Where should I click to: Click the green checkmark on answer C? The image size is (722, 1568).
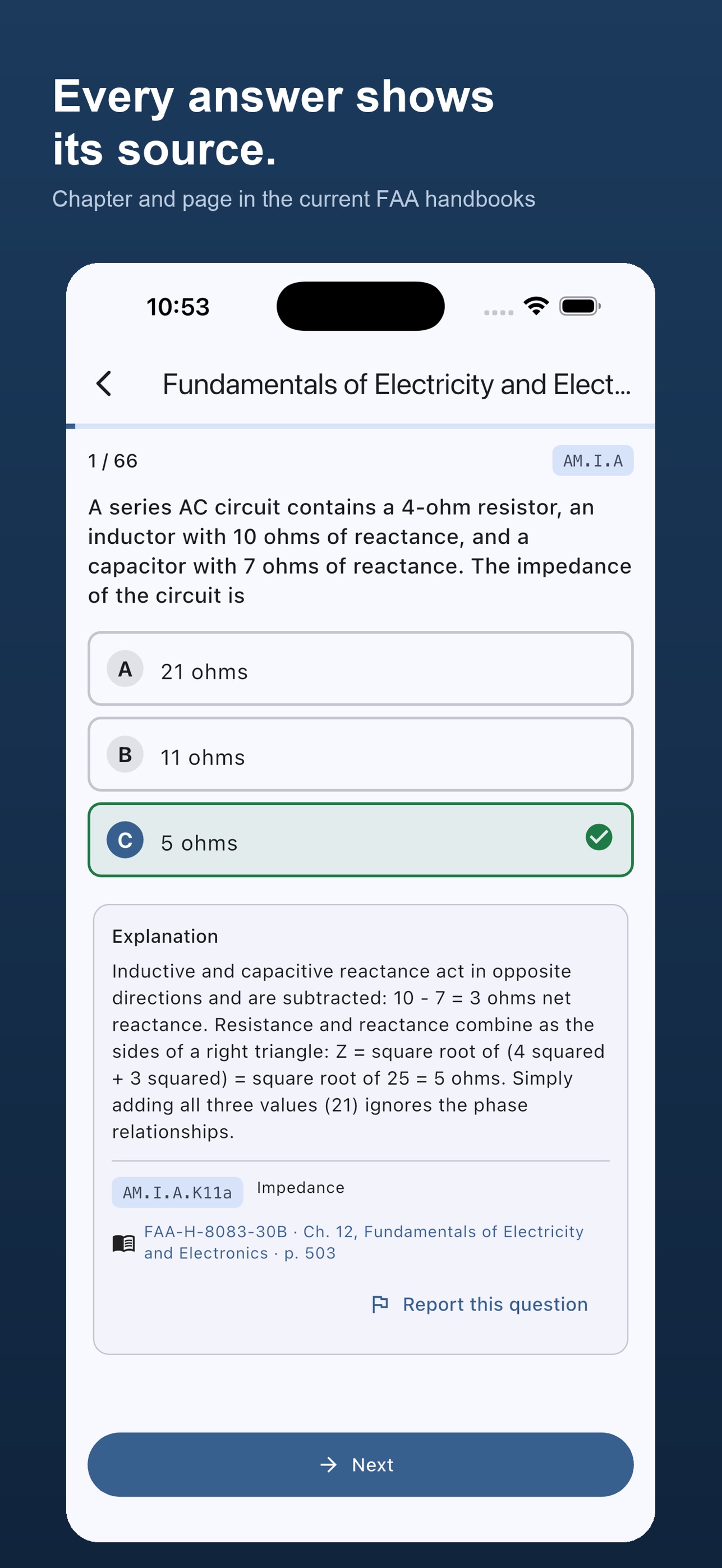coord(599,837)
